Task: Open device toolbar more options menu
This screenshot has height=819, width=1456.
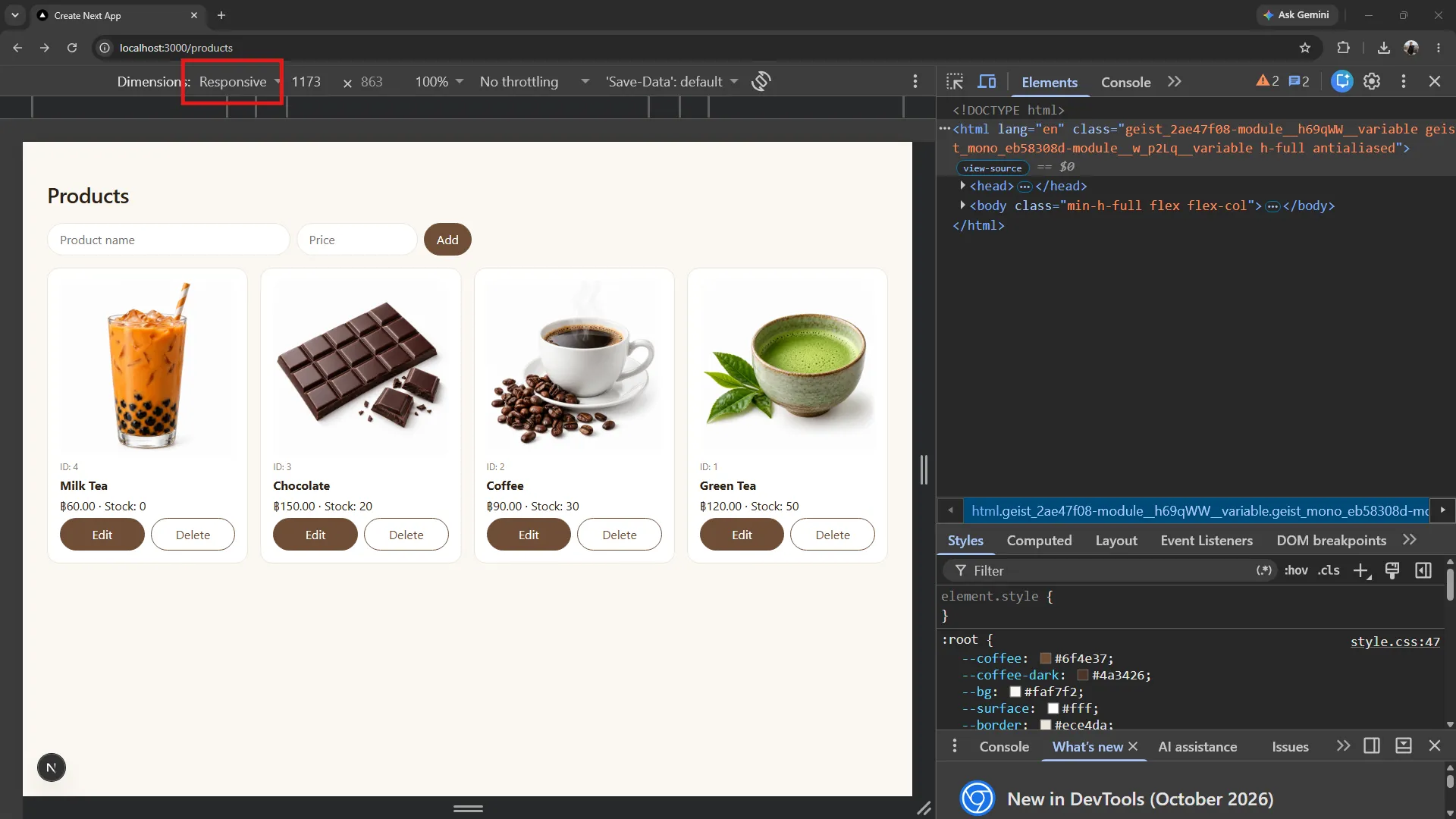Action: tap(915, 81)
